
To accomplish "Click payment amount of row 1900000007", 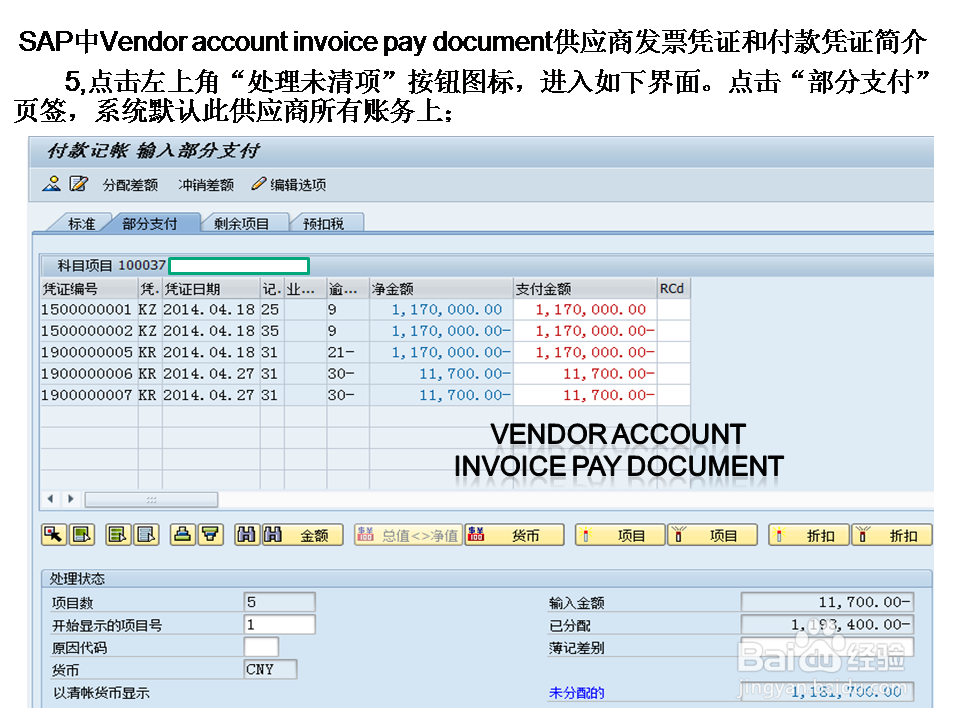I will (x=585, y=395).
